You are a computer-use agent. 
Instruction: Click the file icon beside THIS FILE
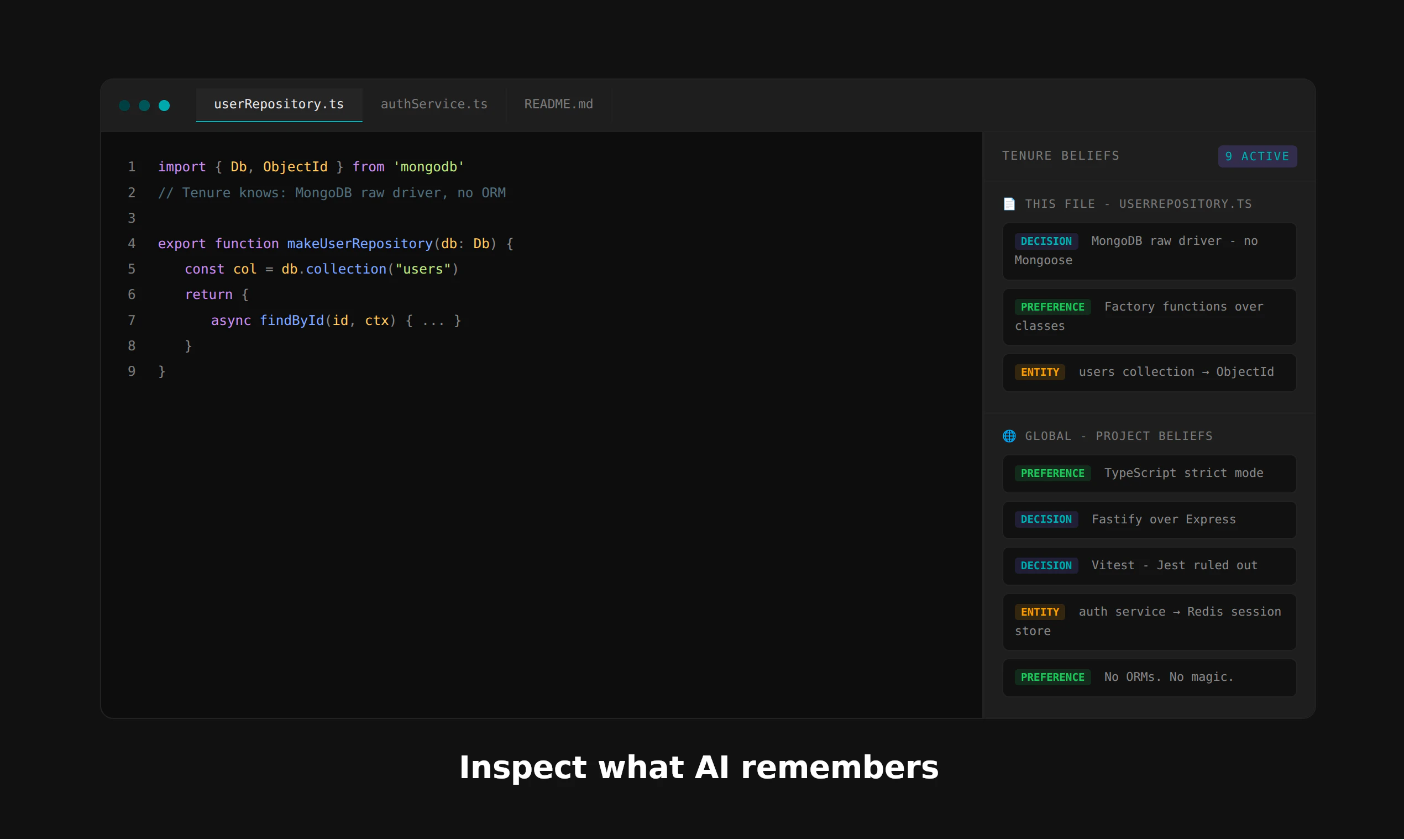[x=1009, y=204]
